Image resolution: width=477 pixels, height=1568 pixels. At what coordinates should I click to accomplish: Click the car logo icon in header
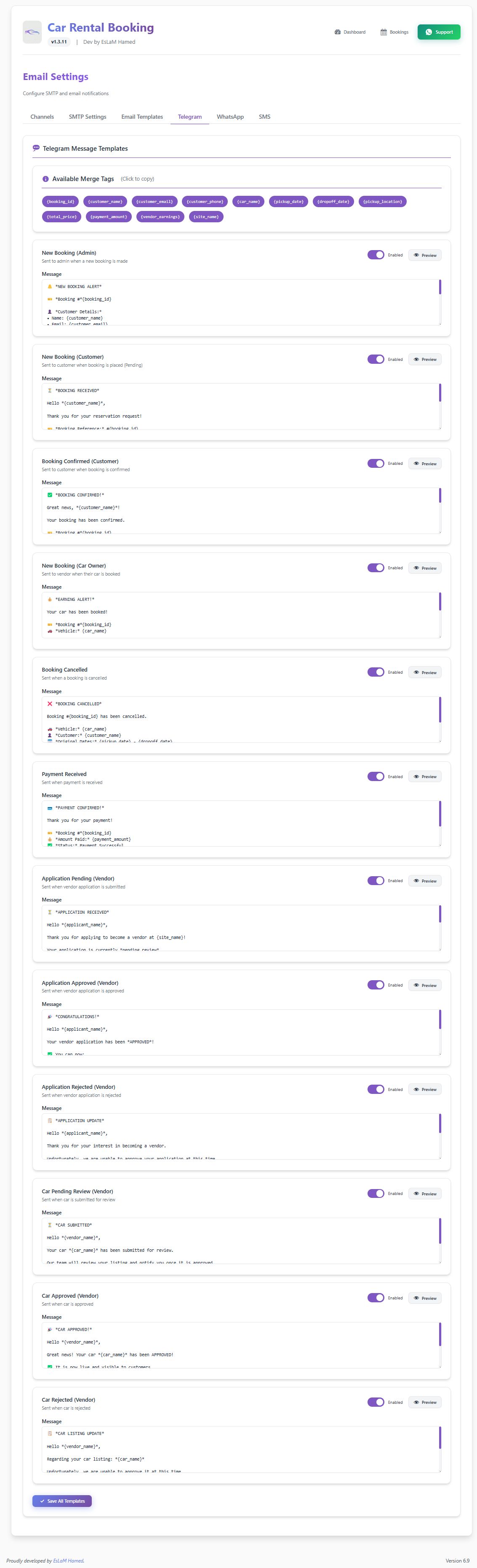coord(32,32)
